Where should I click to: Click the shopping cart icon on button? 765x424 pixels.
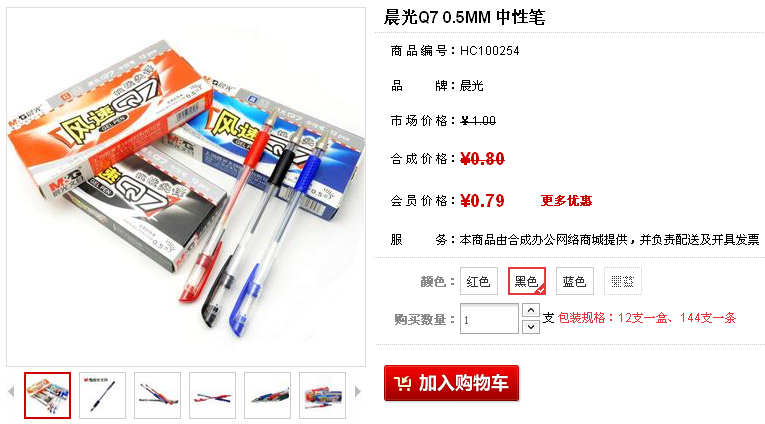[403, 384]
